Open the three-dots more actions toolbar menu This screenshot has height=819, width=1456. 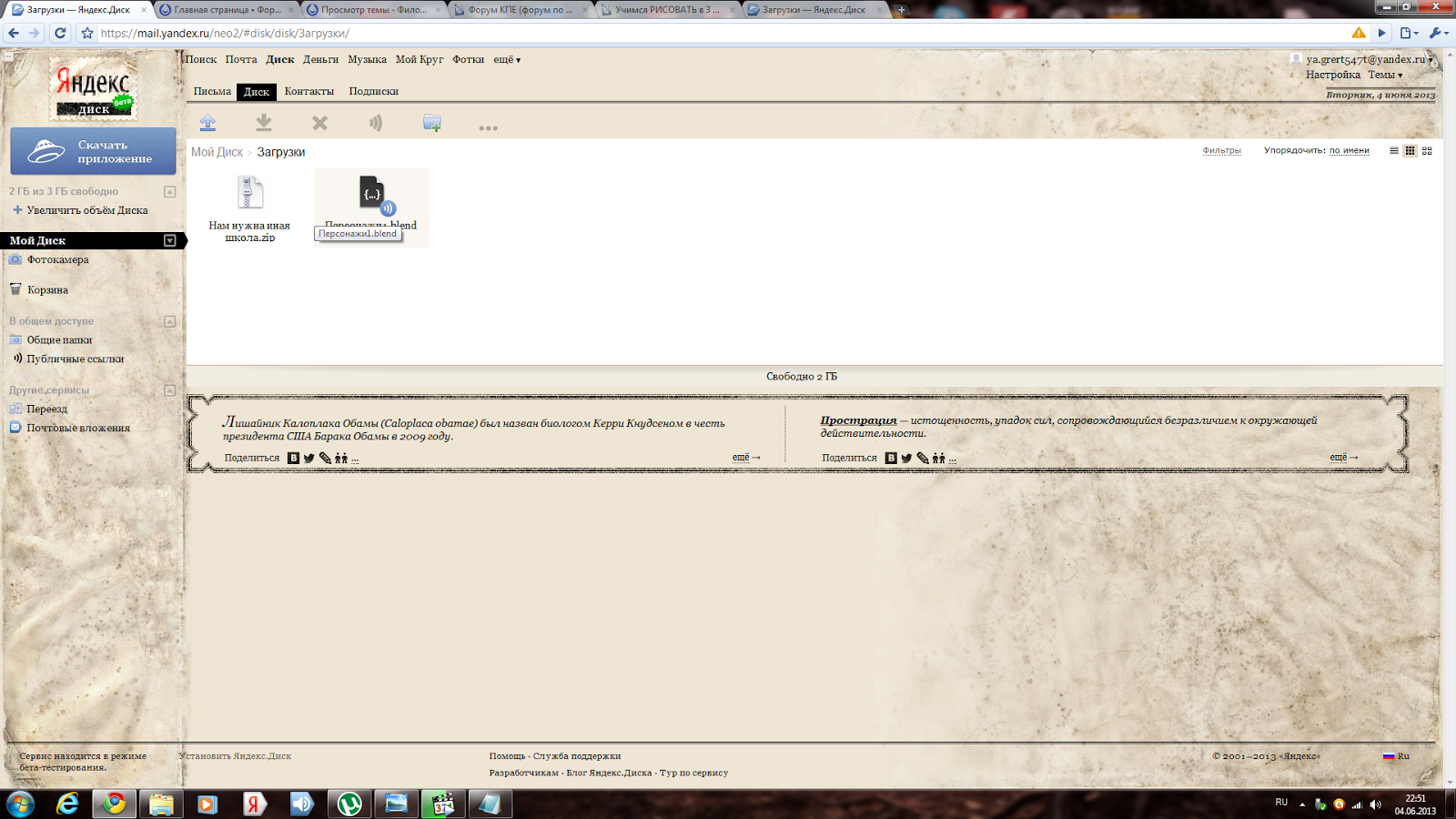[488, 127]
